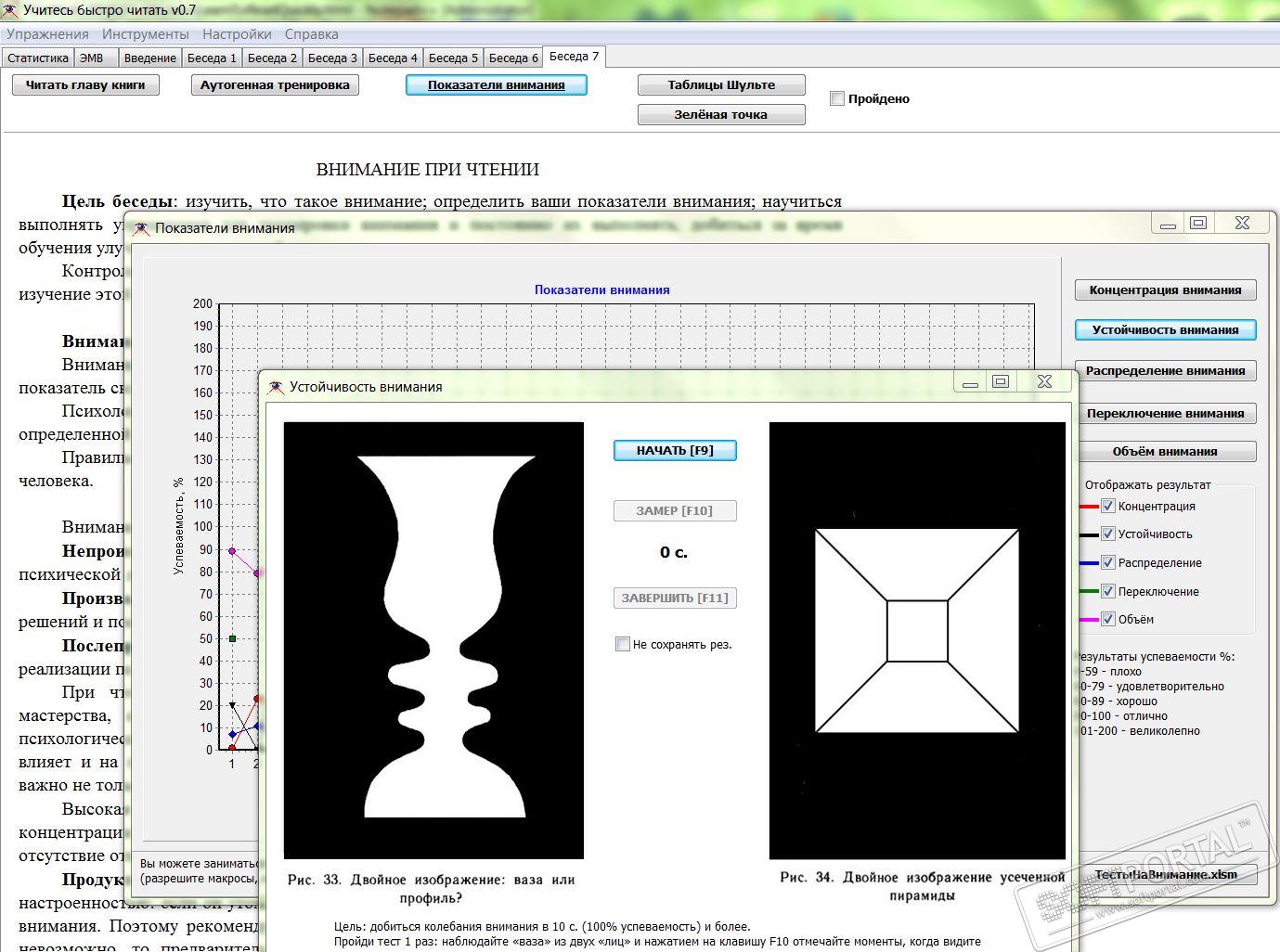Close the Показатели внимания window

[x=1242, y=223]
